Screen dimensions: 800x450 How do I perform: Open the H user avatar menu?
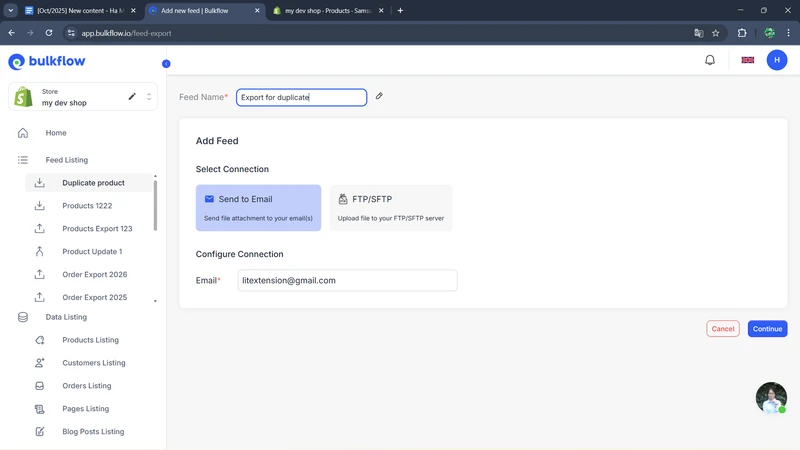777,60
